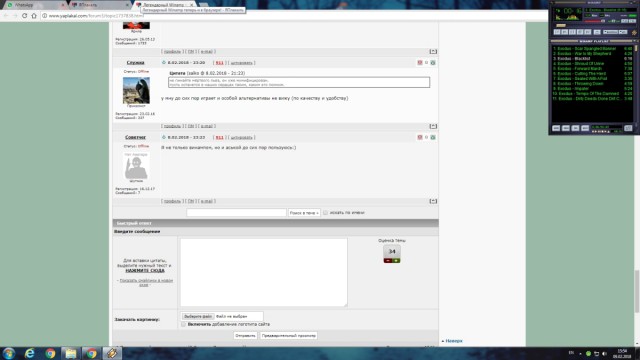This screenshot has height=360, width=640.
Task: Adjust Winamp volume slider
Action: pyautogui.click(x=594, y=21)
